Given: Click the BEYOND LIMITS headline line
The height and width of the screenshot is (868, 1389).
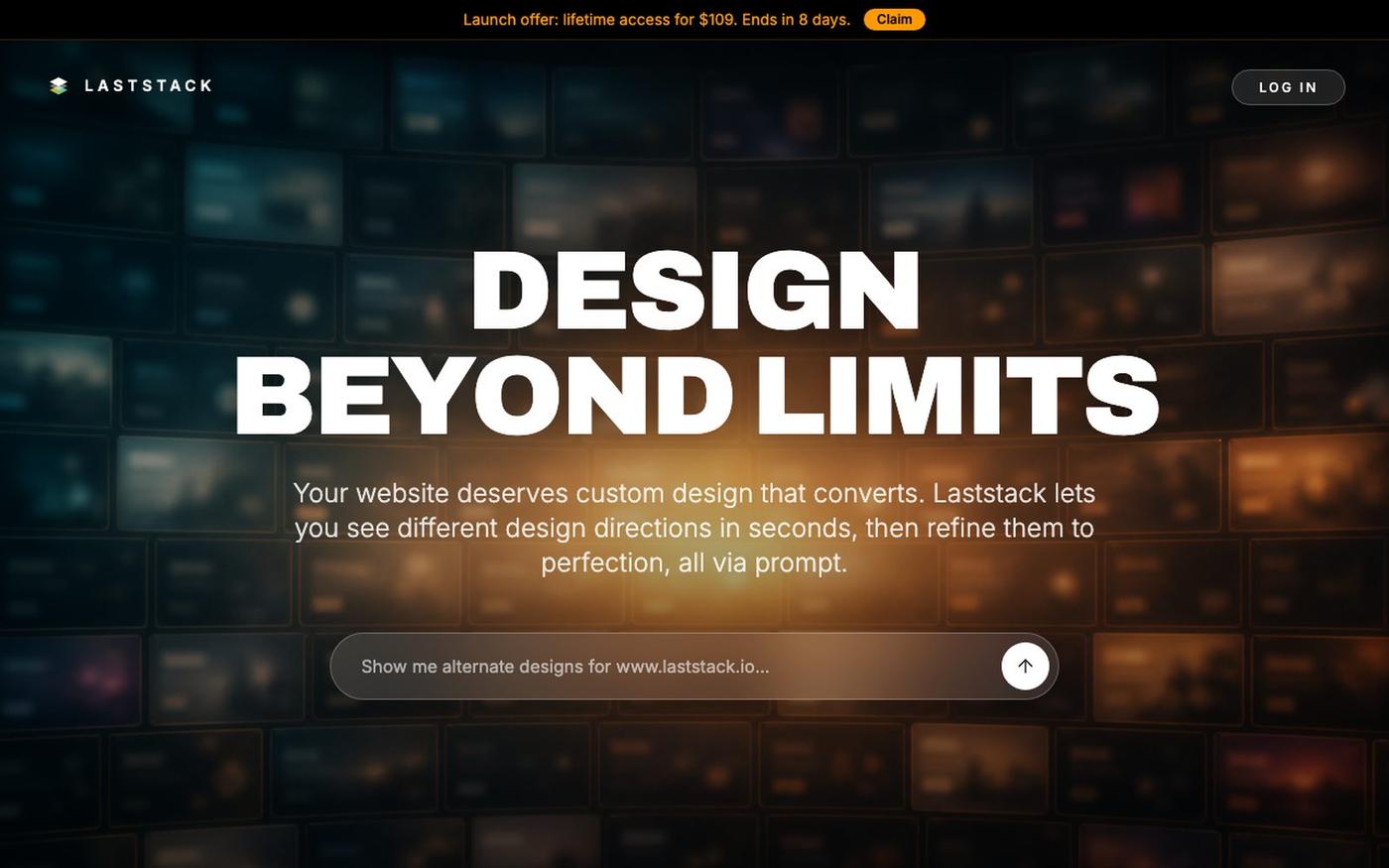Looking at the screenshot, I should pyautogui.click(x=695, y=396).
